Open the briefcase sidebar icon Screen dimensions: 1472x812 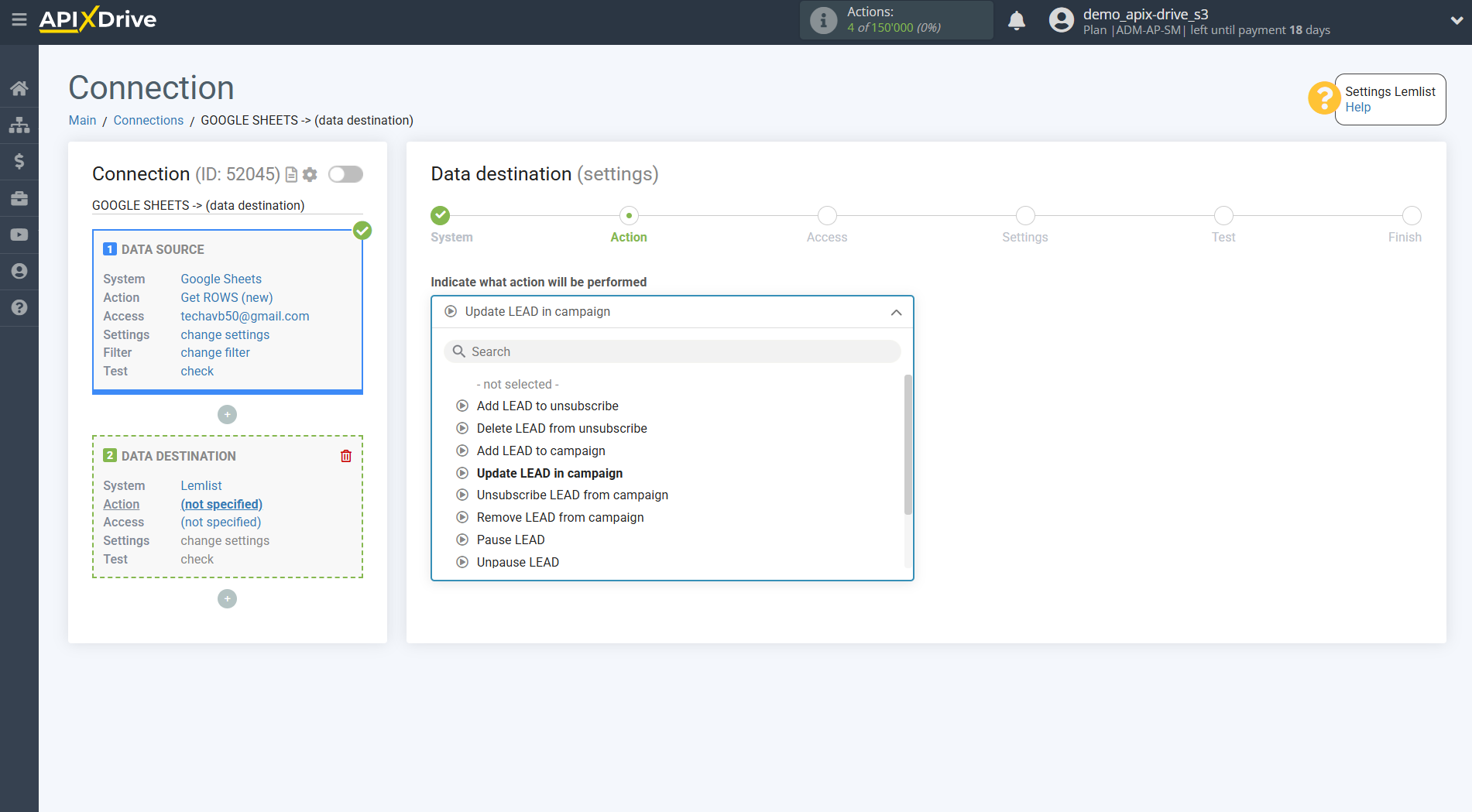(x=19, y=198)
